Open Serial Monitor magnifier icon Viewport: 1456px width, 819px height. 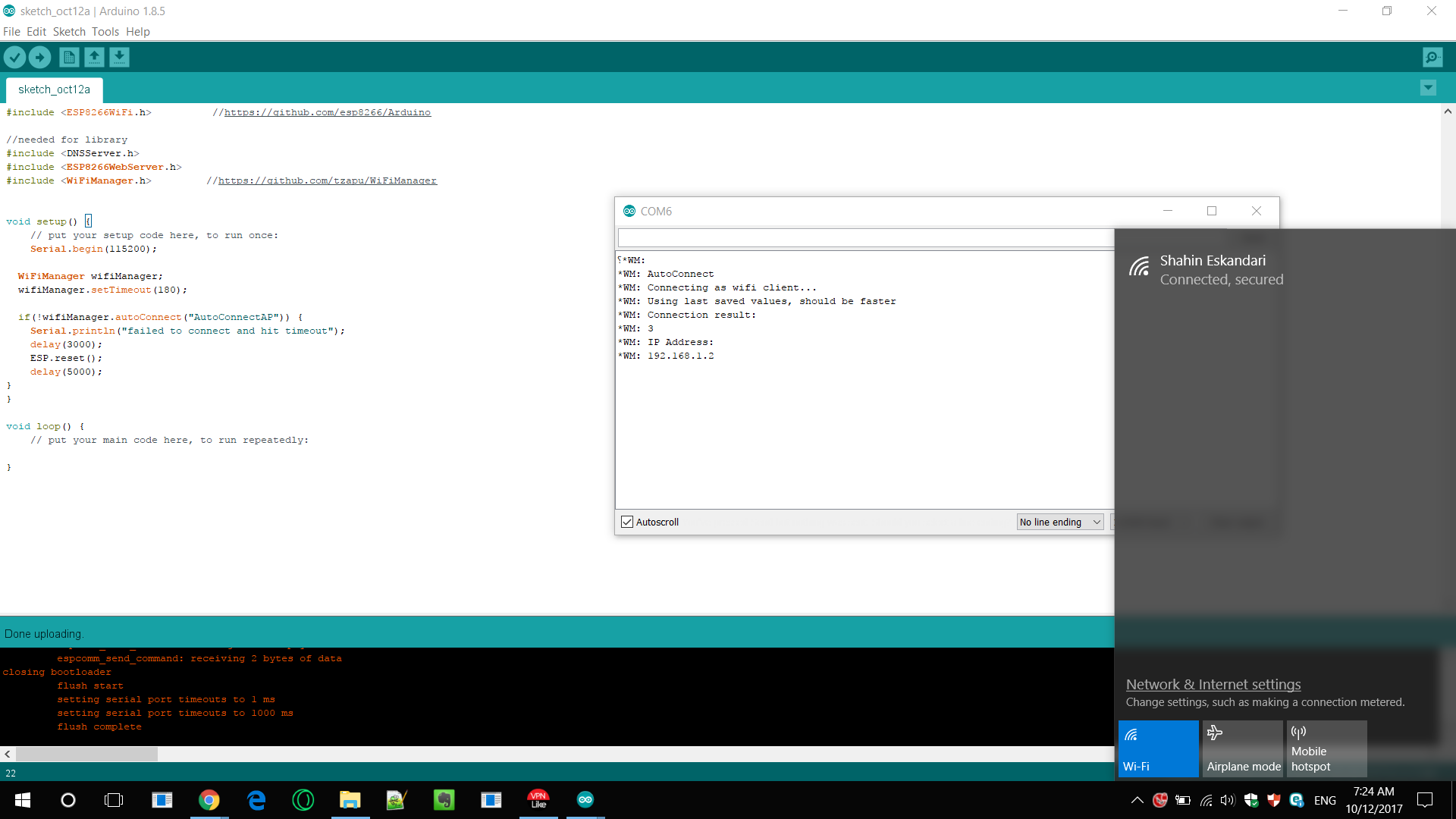click(1432, 57)
